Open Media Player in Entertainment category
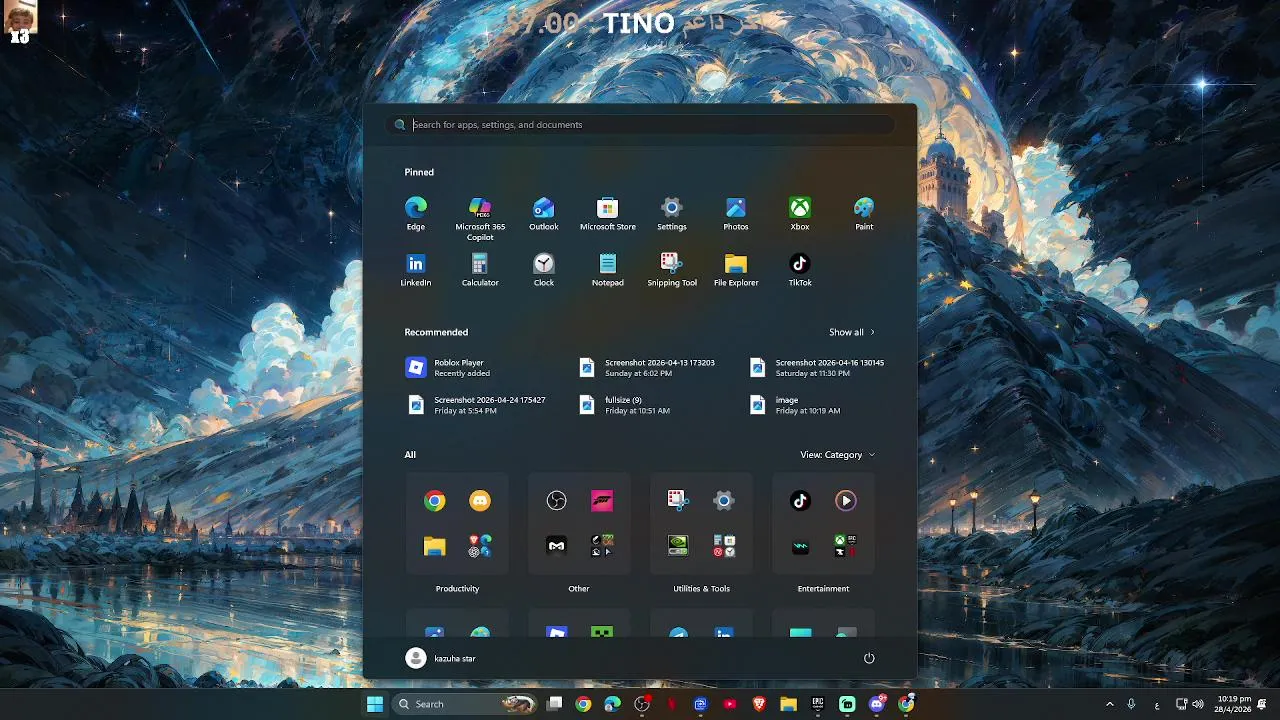Viewport: 1280px width, 720px height. [846, 501]
